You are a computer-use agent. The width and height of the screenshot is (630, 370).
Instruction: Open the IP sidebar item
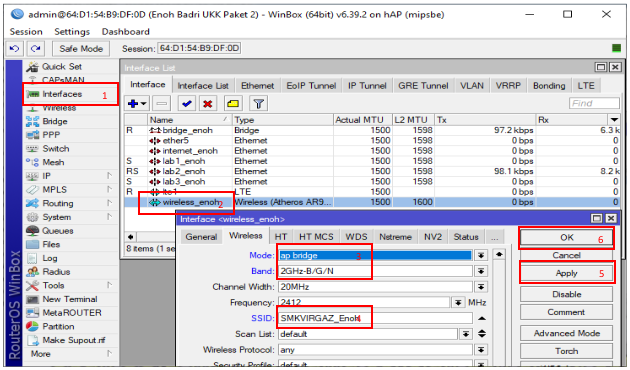pos(47,176)
